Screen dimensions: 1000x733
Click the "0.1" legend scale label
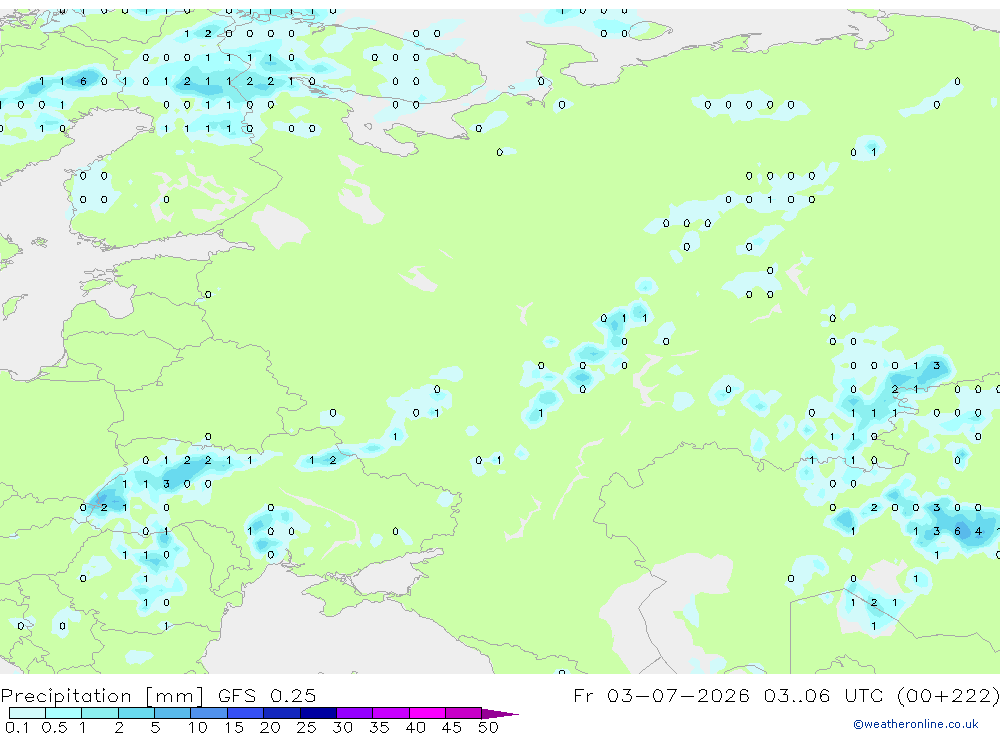tap(17, 727)
